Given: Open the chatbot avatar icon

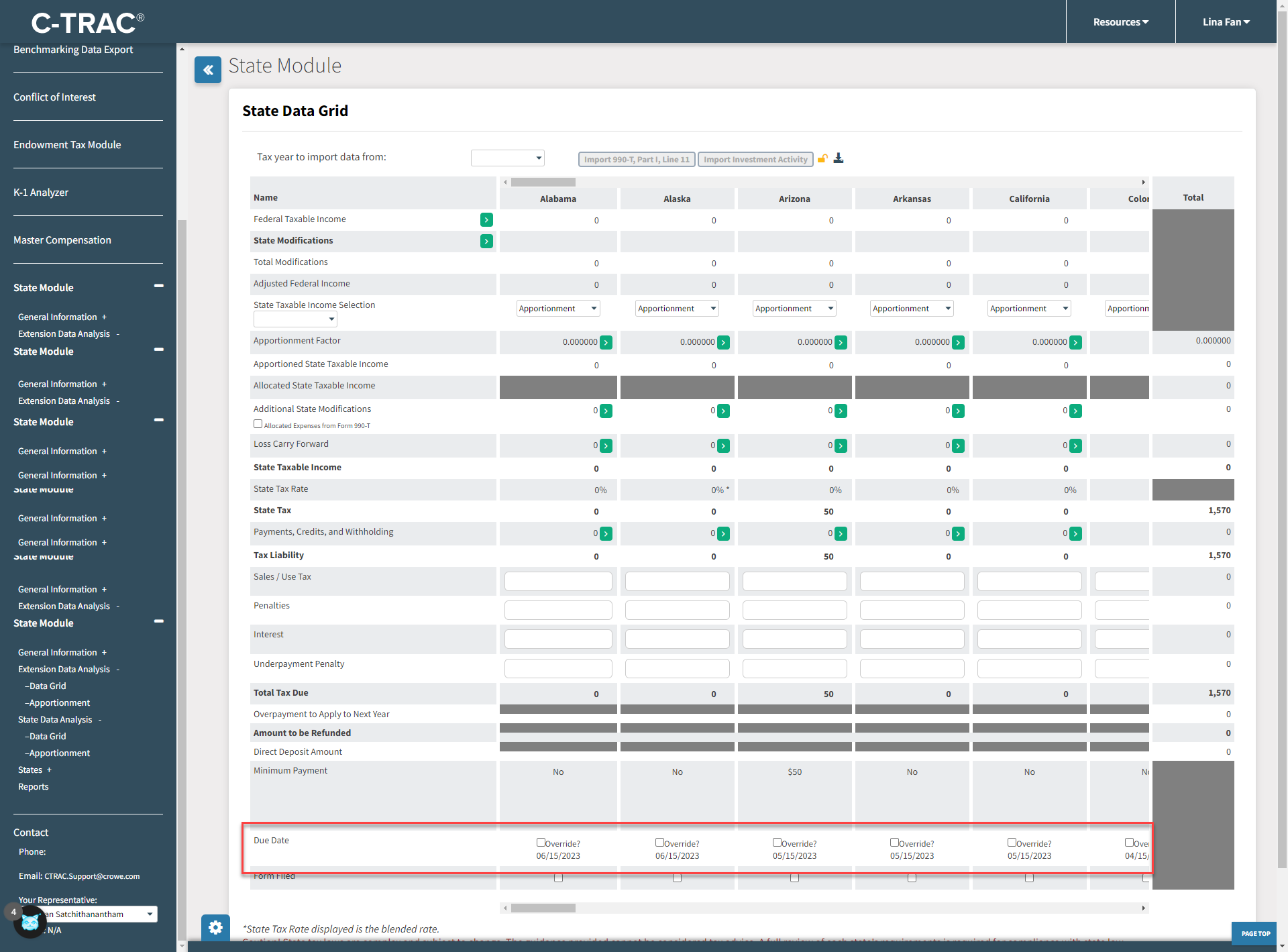Looking at the screenshot, I should coord(30,921).
